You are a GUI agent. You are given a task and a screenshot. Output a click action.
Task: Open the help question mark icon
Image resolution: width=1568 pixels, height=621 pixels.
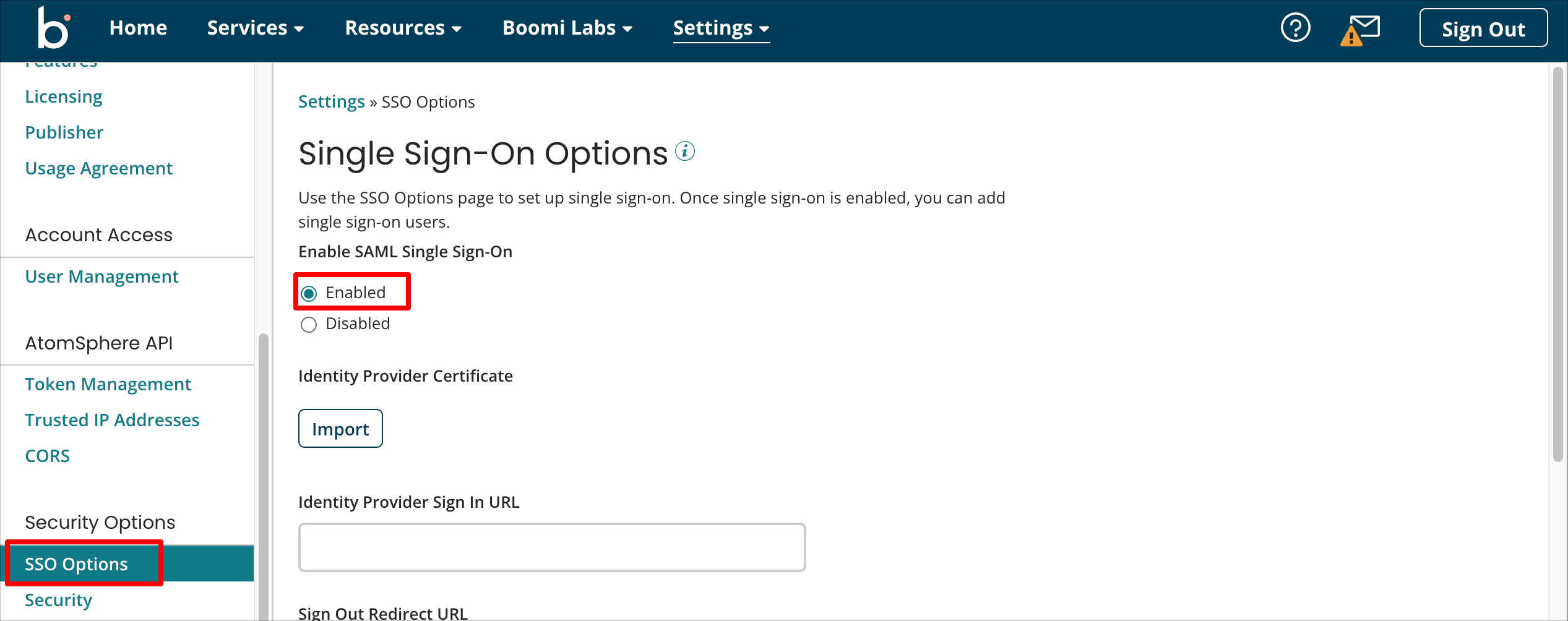(1295, 28)
